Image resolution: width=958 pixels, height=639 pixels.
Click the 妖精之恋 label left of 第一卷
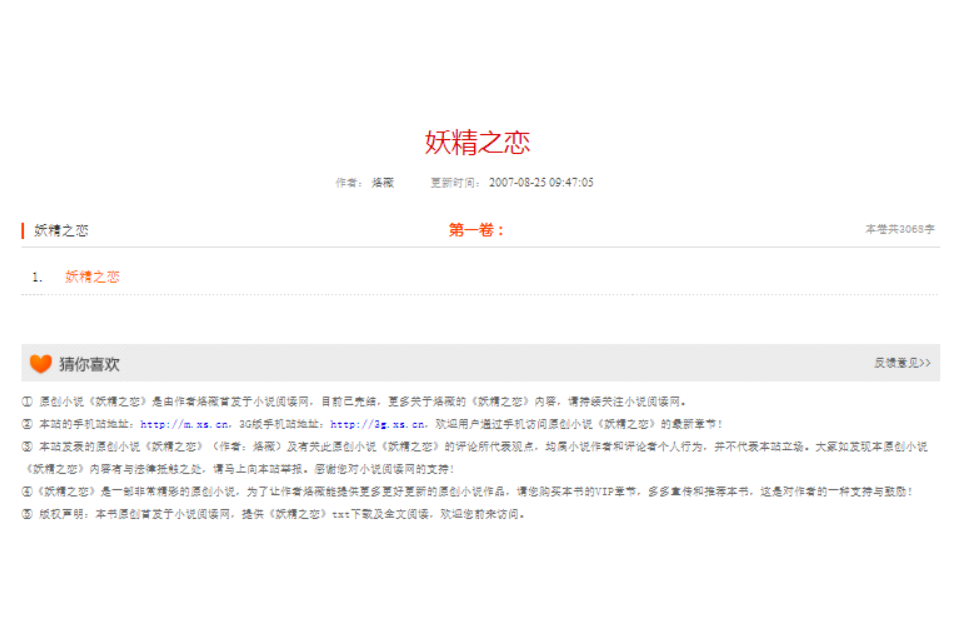coord(61,230)
